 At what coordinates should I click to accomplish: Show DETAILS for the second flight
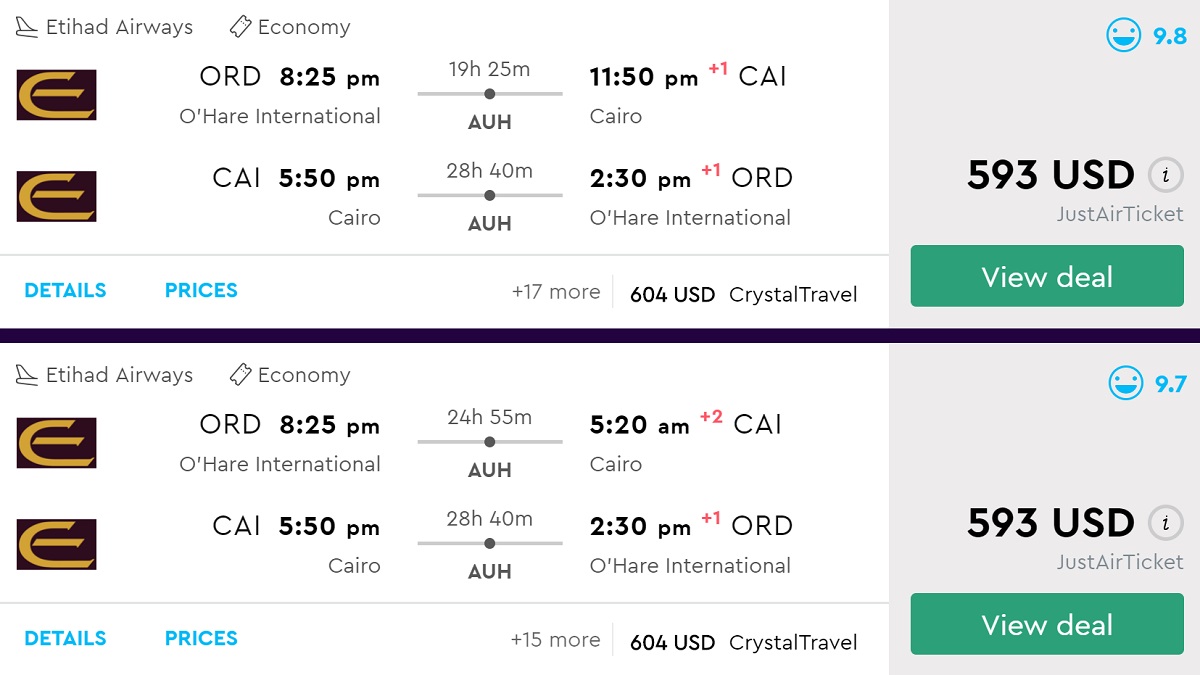point(65,639)
